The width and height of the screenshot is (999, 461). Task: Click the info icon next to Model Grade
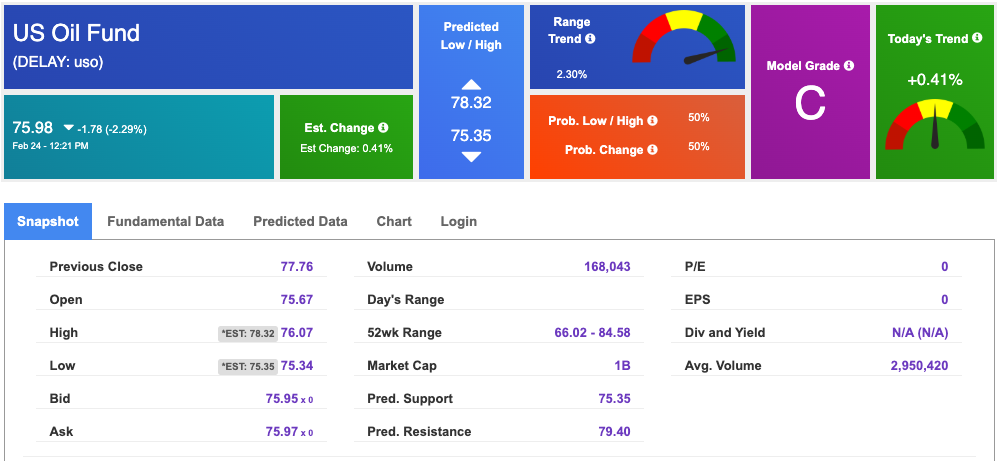(x=849, y=66)
